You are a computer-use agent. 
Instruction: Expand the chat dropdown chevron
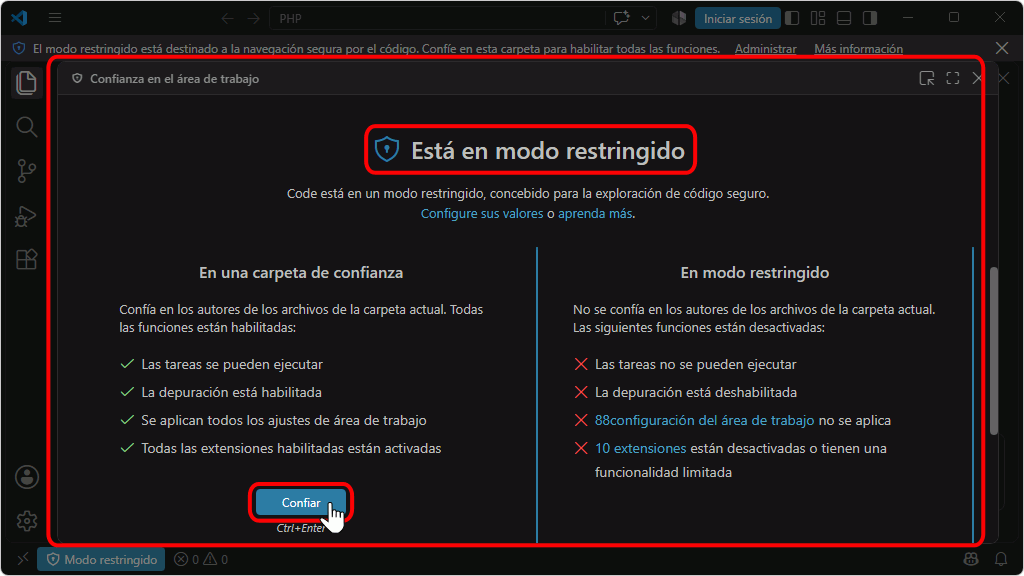(645, 18)
